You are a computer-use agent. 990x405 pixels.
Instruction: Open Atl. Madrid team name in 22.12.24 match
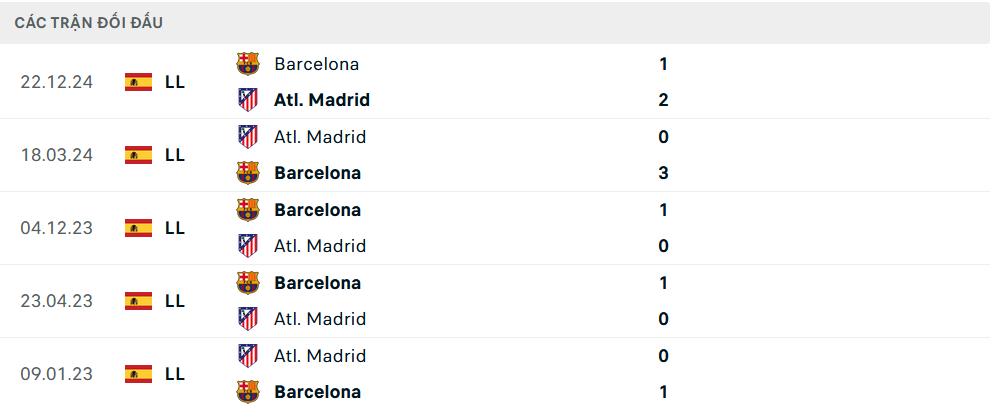(x=321, y=100)
